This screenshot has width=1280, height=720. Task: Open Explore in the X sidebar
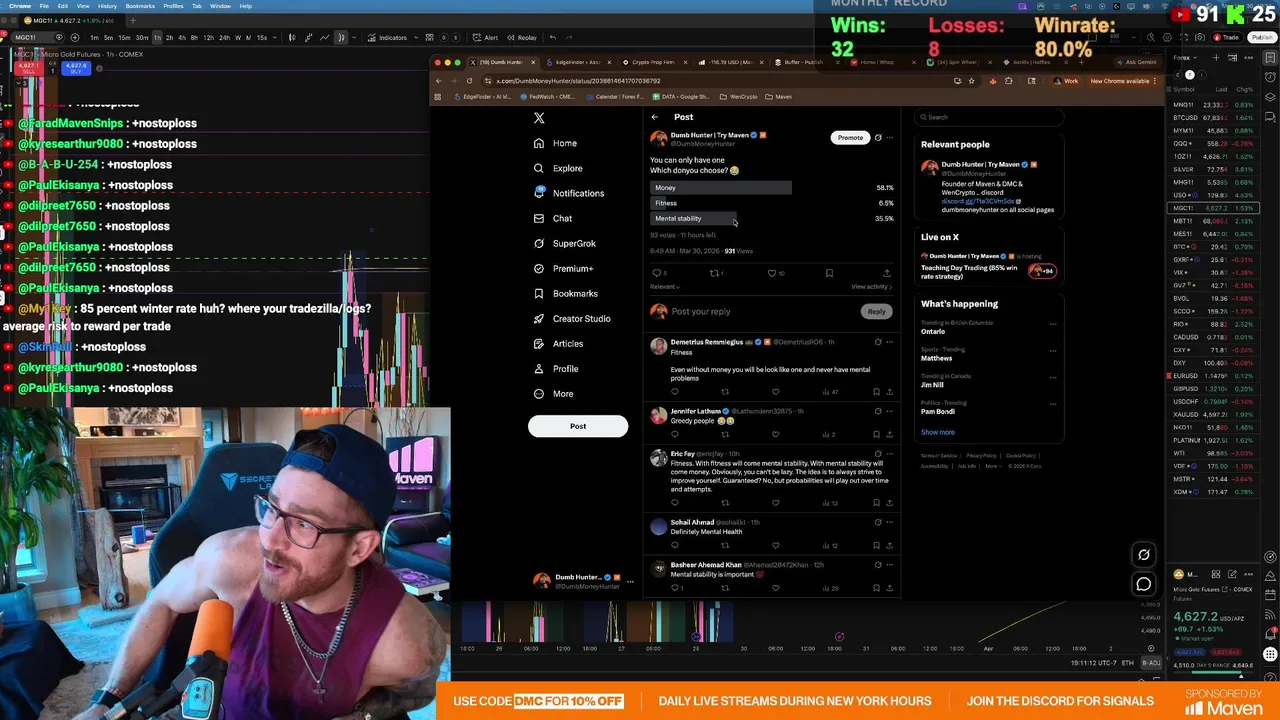point(557,168)
